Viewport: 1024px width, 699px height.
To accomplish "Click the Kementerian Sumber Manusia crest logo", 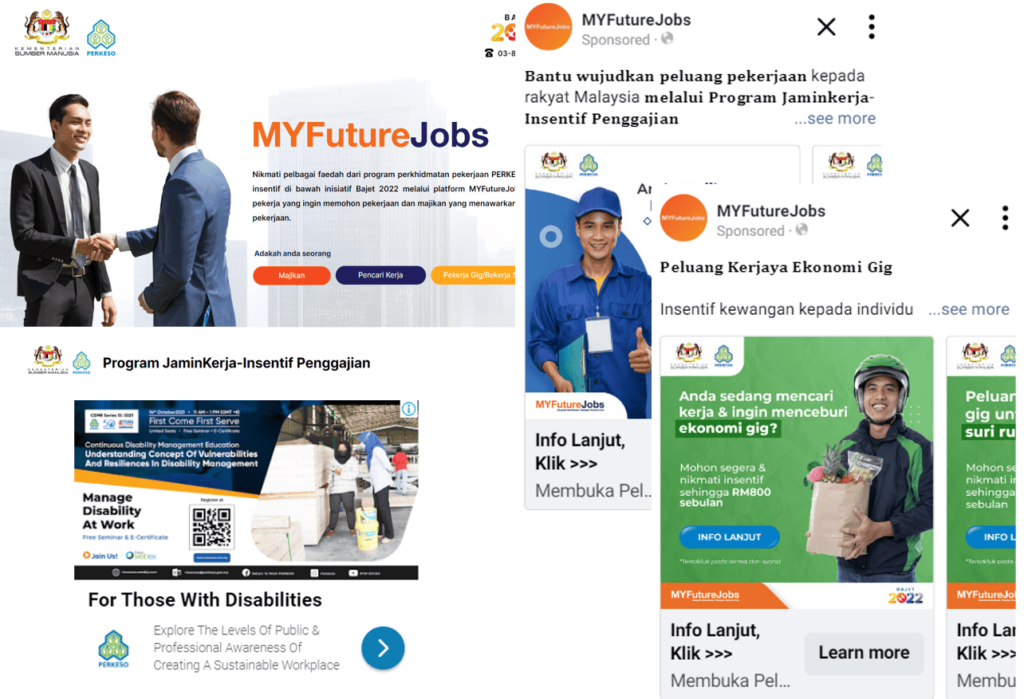I will point(46,33).
